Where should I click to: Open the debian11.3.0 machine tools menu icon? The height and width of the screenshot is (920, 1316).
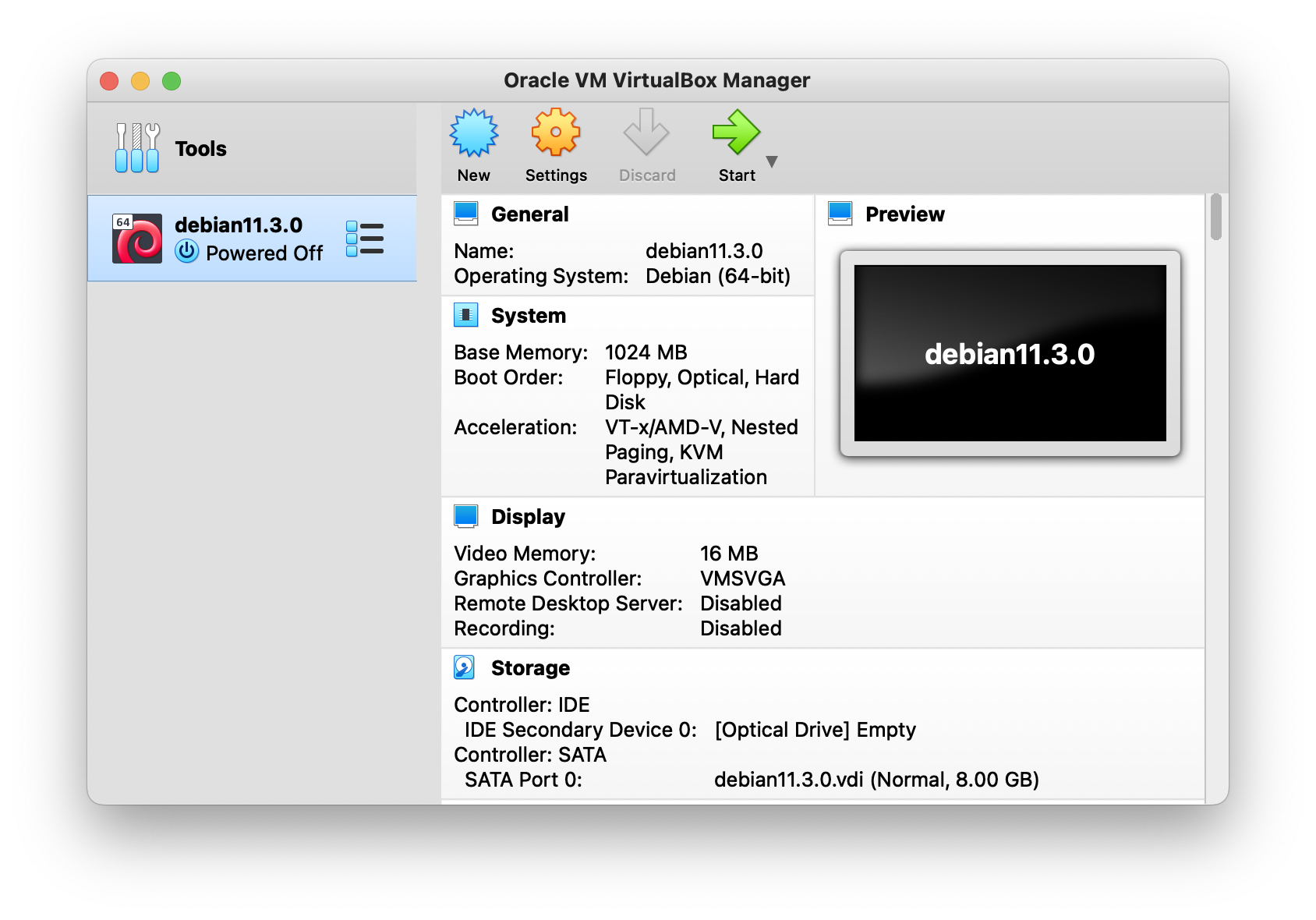tap(365, 239)
